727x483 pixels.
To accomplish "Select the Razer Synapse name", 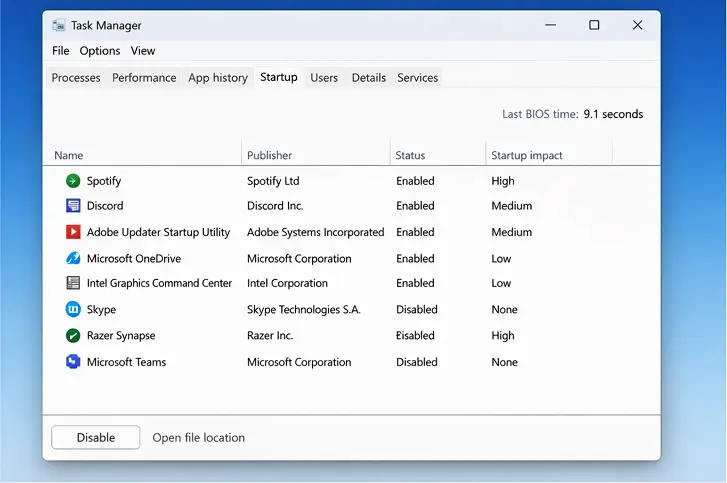I will click(x=121, y=335).
